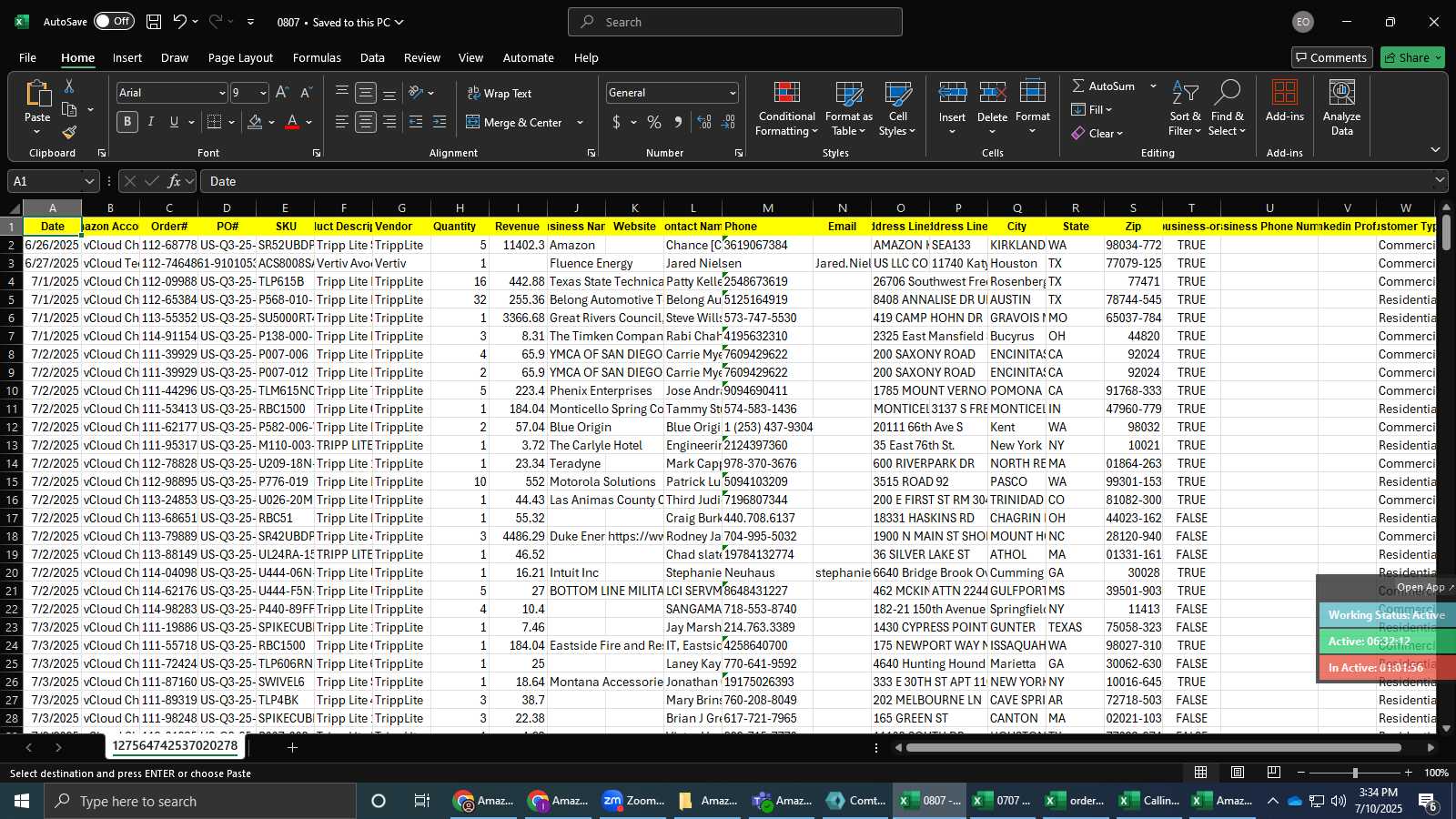Collapse the ribbon with chevron arrow
The width and height of the screenshot is (1456, 819).
[1435, 150]
